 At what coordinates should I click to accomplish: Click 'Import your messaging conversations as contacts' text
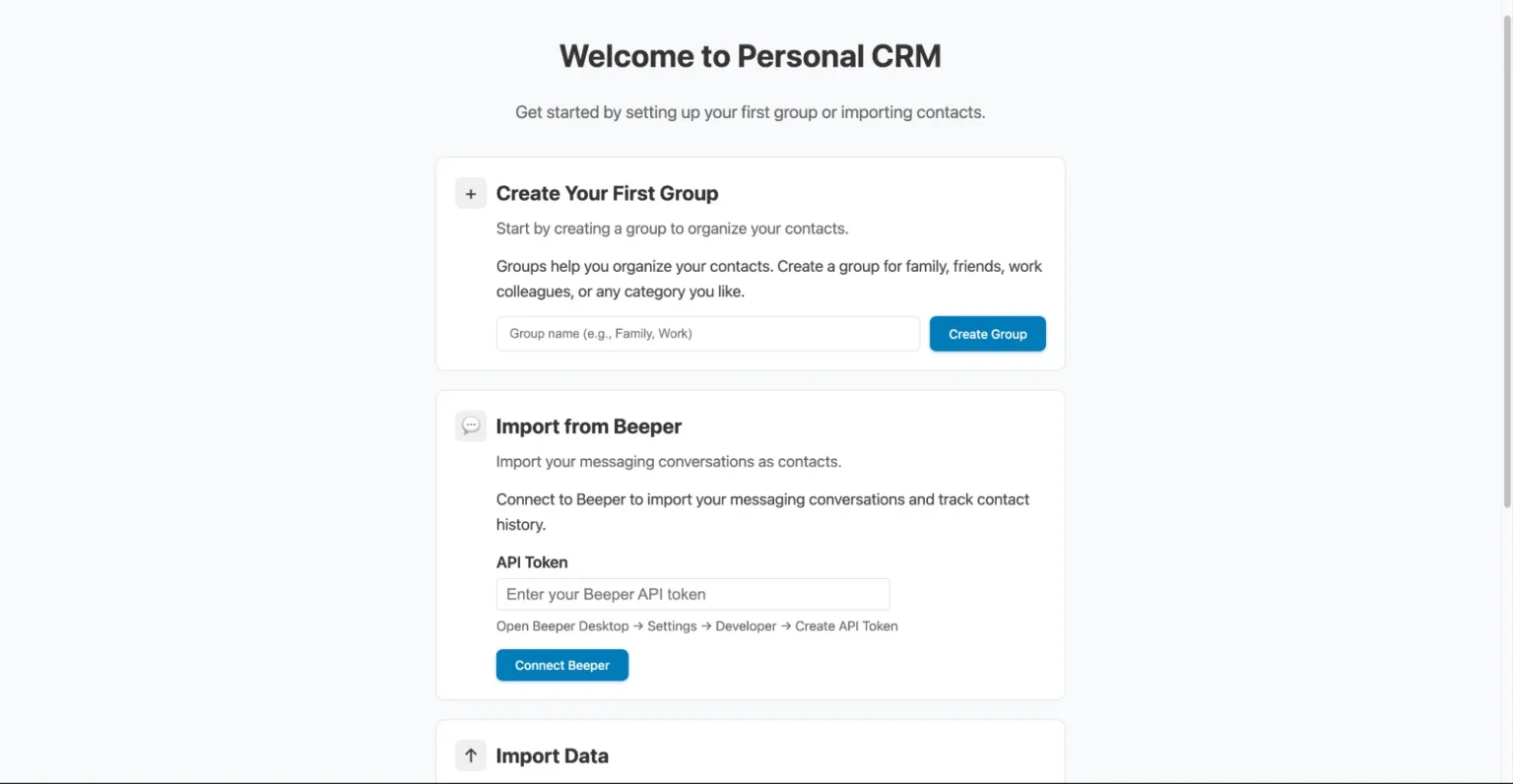point(668,462)
